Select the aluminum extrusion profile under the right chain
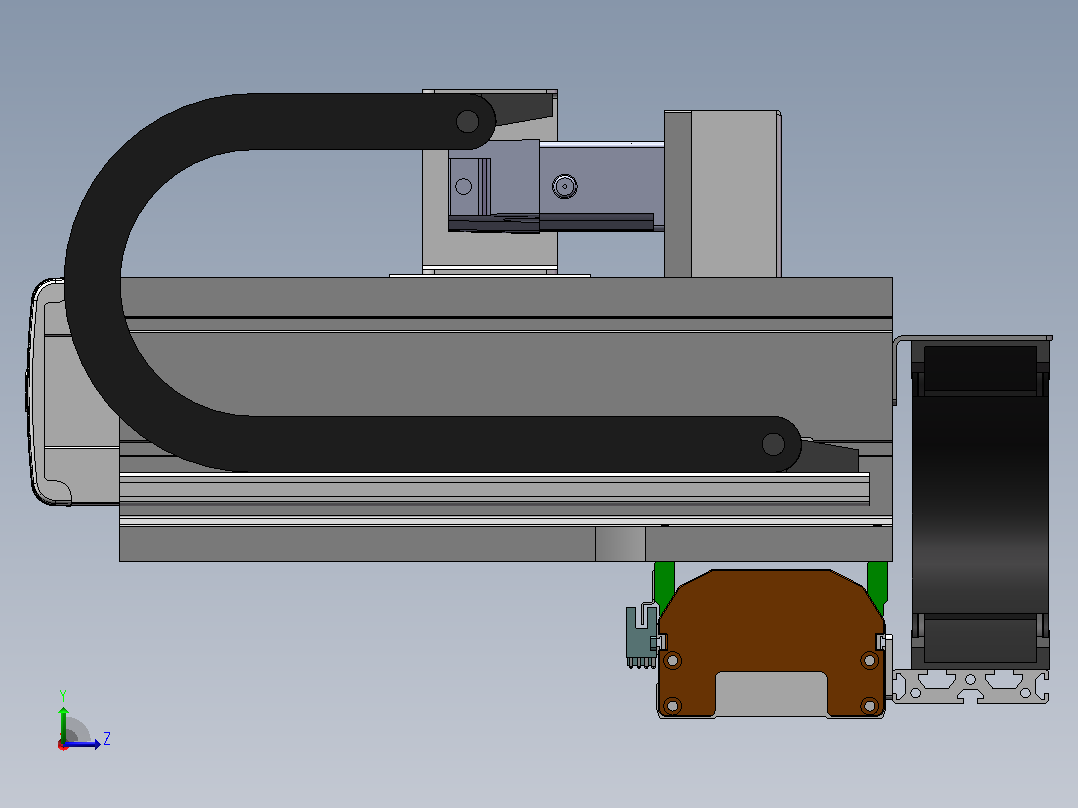Viewport: 1078px width, 808px height. pyautogui.click(x=971, y=686)
